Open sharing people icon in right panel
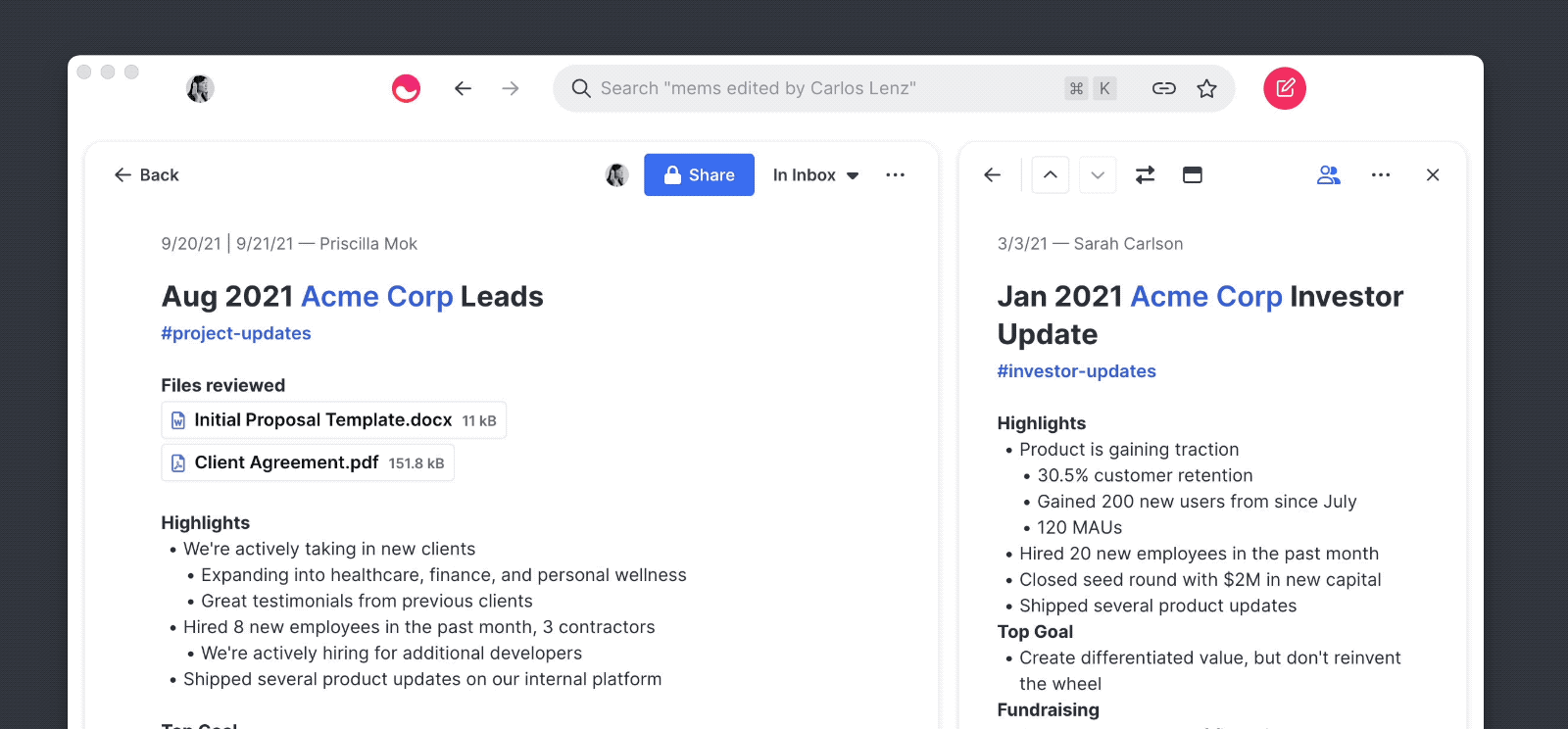 (x=1329, y=174)
